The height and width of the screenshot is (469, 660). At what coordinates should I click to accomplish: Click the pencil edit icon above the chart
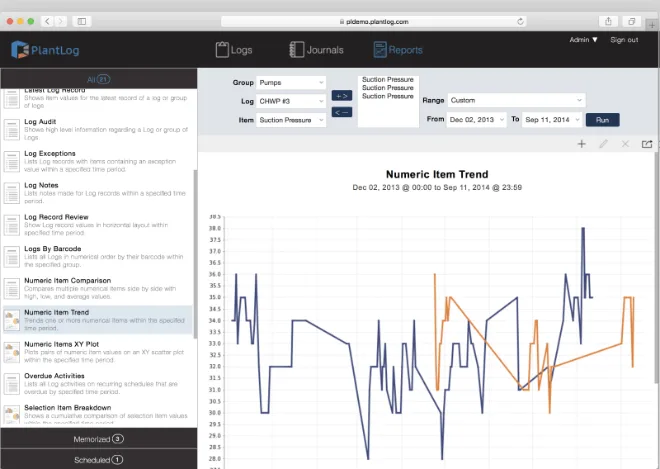pyautogui.click(x=603, y=144)
